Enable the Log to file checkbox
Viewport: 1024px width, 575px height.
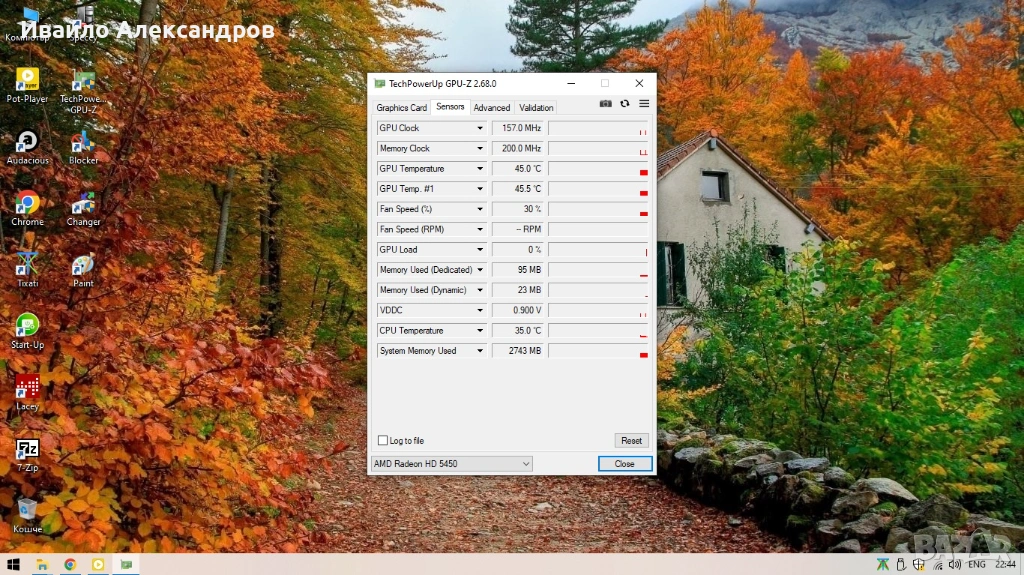(x=383, y=441)
